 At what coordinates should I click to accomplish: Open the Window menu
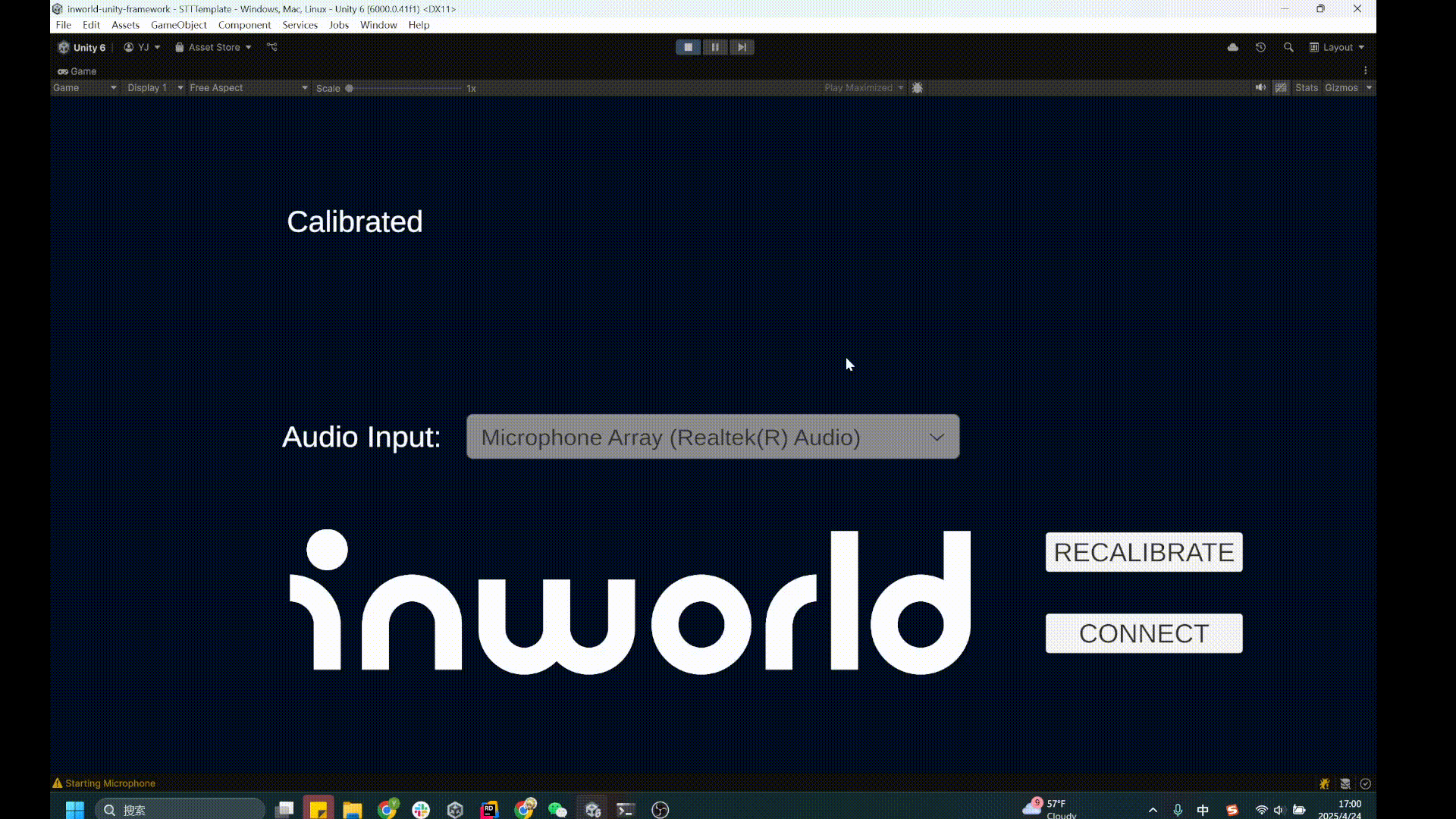(x=378, y=25)
